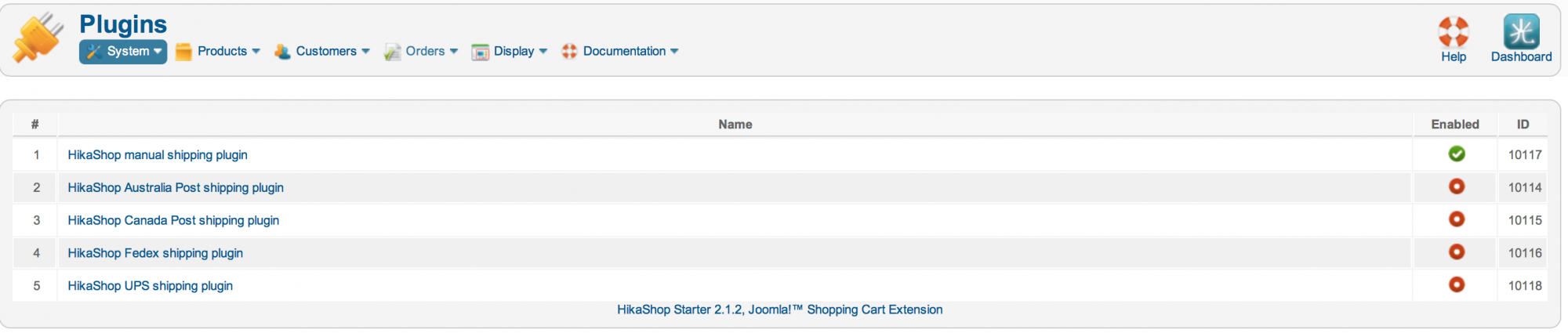Expand the Products menu arrow
The height and width of the screenshot is (333, 1568).
(x=256, y=51)
